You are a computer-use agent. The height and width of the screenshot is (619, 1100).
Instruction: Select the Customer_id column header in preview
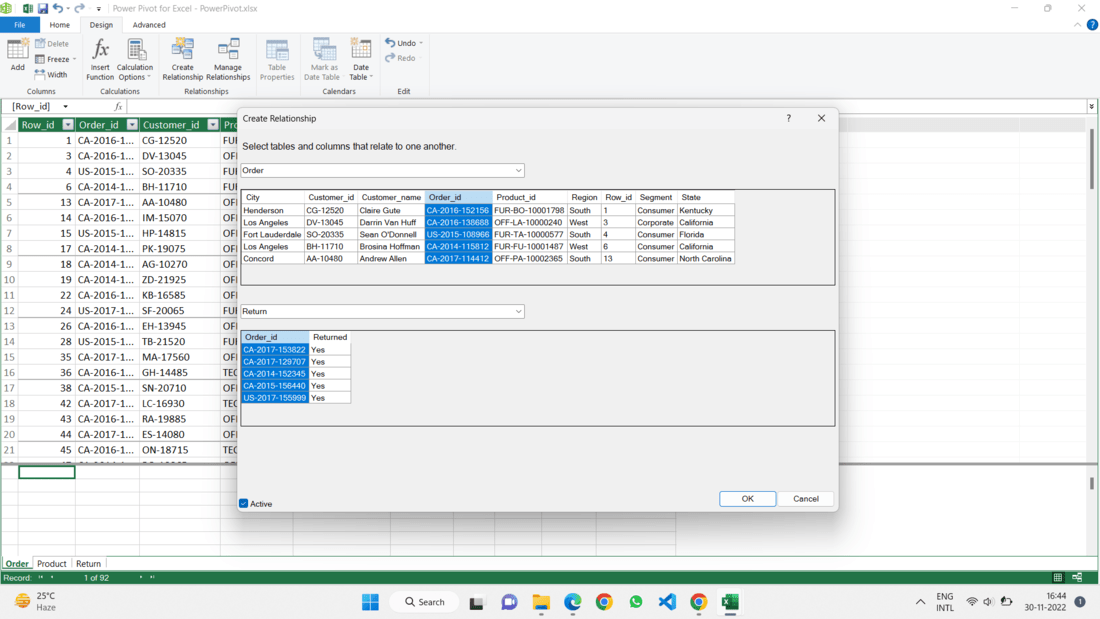(x=331, y=198)
